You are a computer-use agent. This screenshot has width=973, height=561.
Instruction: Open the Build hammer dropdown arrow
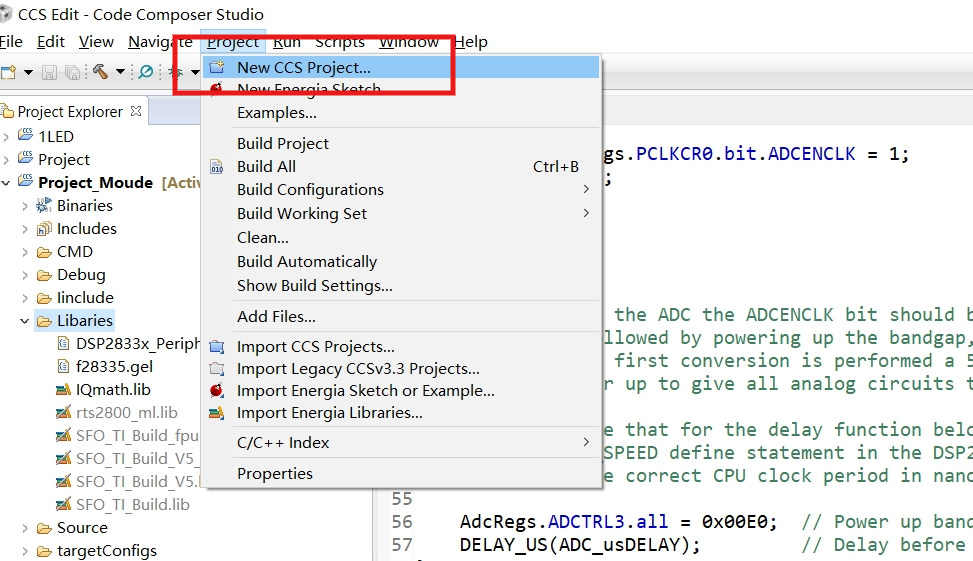(120, 72)
